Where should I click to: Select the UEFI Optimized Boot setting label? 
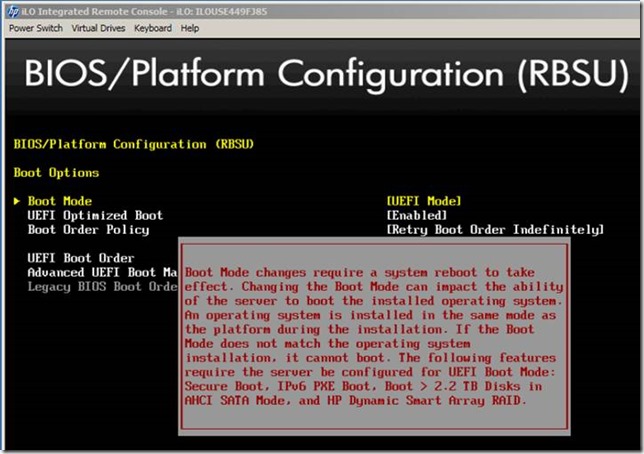(95, 216)
